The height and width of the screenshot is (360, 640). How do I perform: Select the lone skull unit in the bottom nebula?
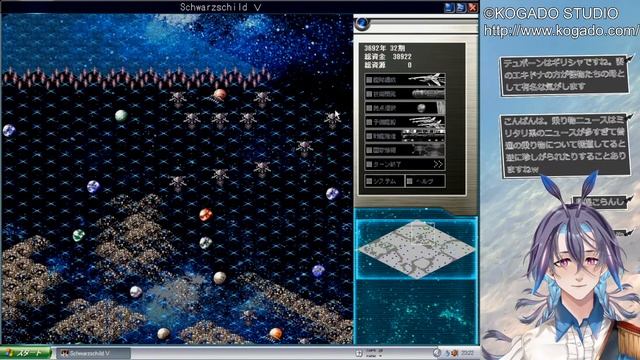248,316
